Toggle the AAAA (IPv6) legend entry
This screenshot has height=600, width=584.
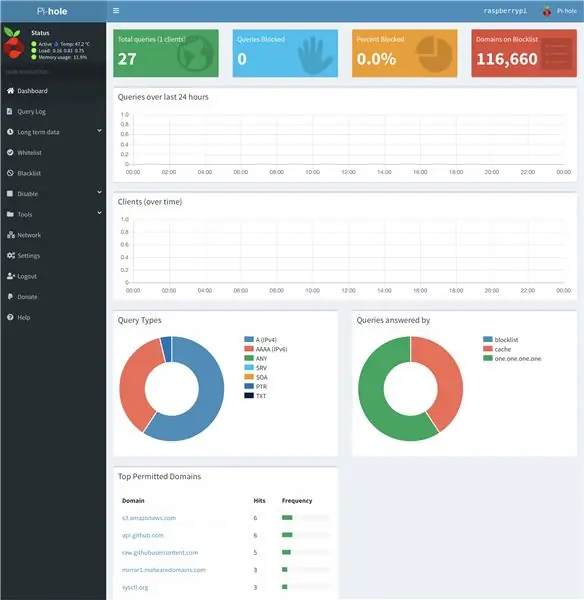pyautogui.click(x=266, y=349)
